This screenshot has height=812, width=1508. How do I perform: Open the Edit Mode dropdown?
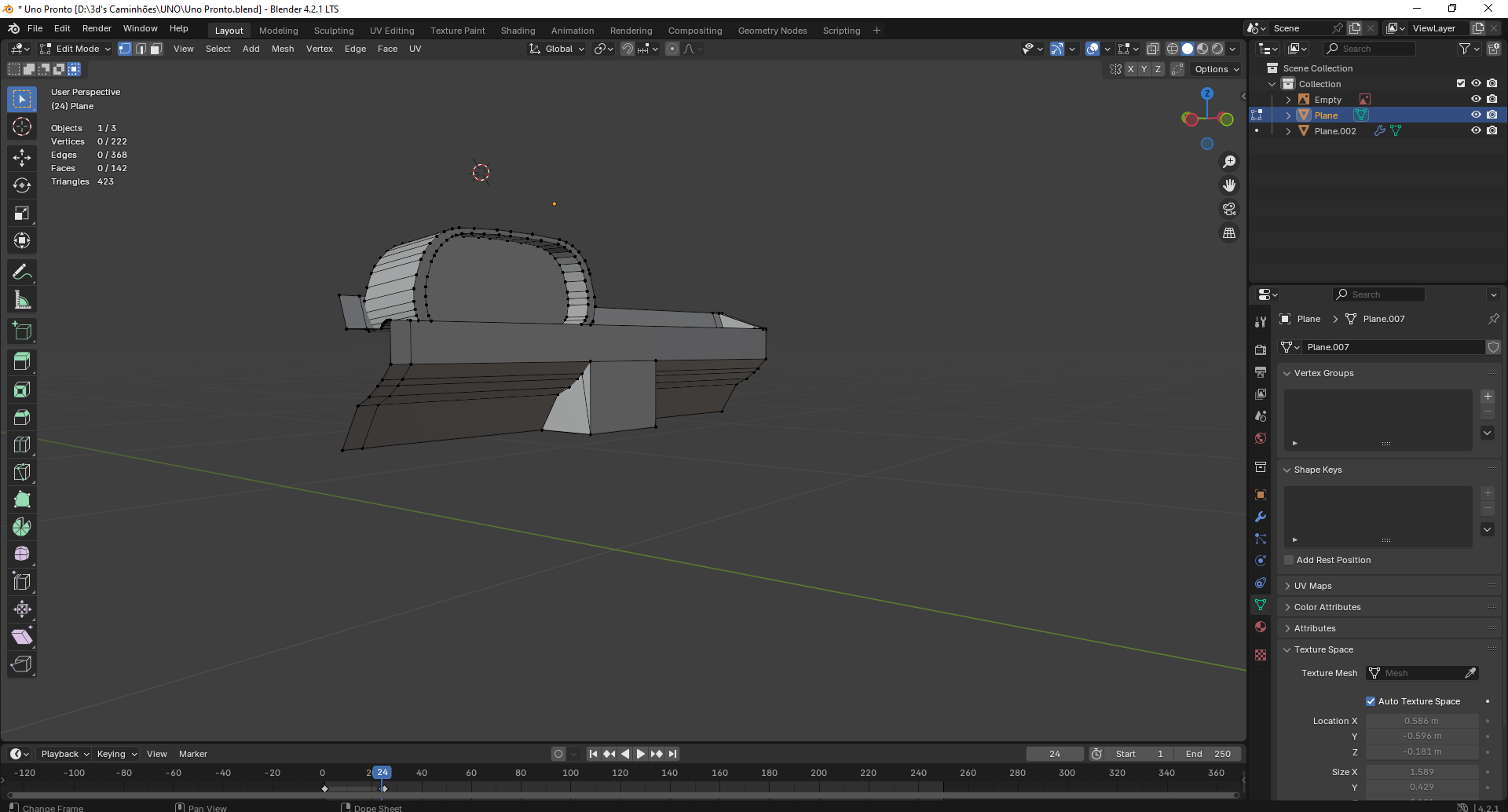[76, 49]
